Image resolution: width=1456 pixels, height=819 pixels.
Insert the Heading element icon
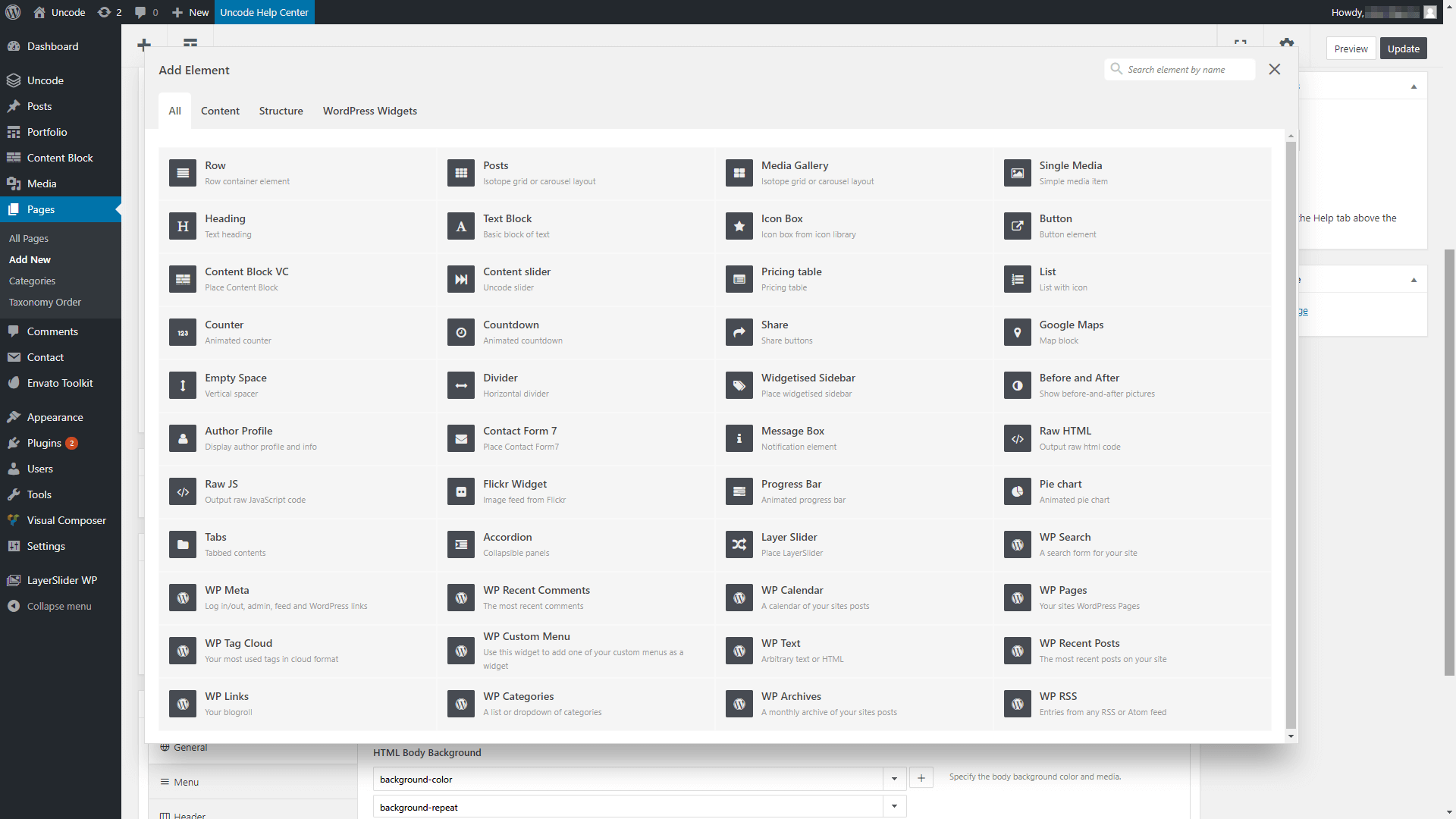point(183,226)
